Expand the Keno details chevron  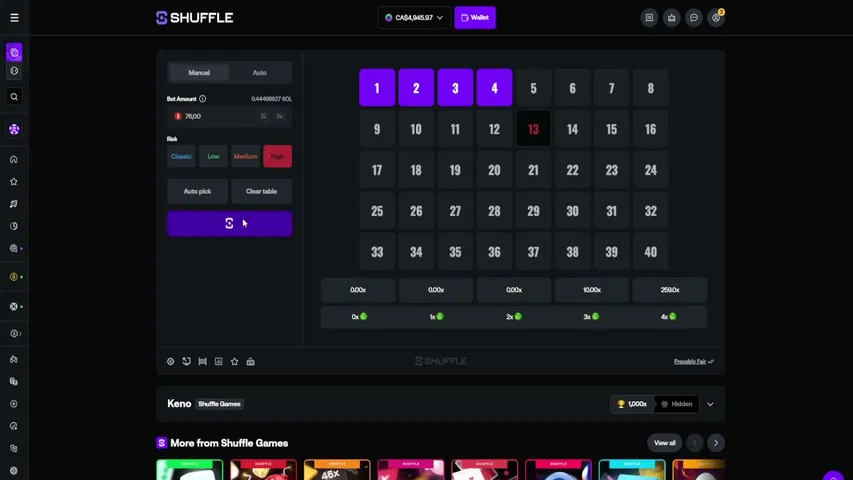(x=710, y=404)
